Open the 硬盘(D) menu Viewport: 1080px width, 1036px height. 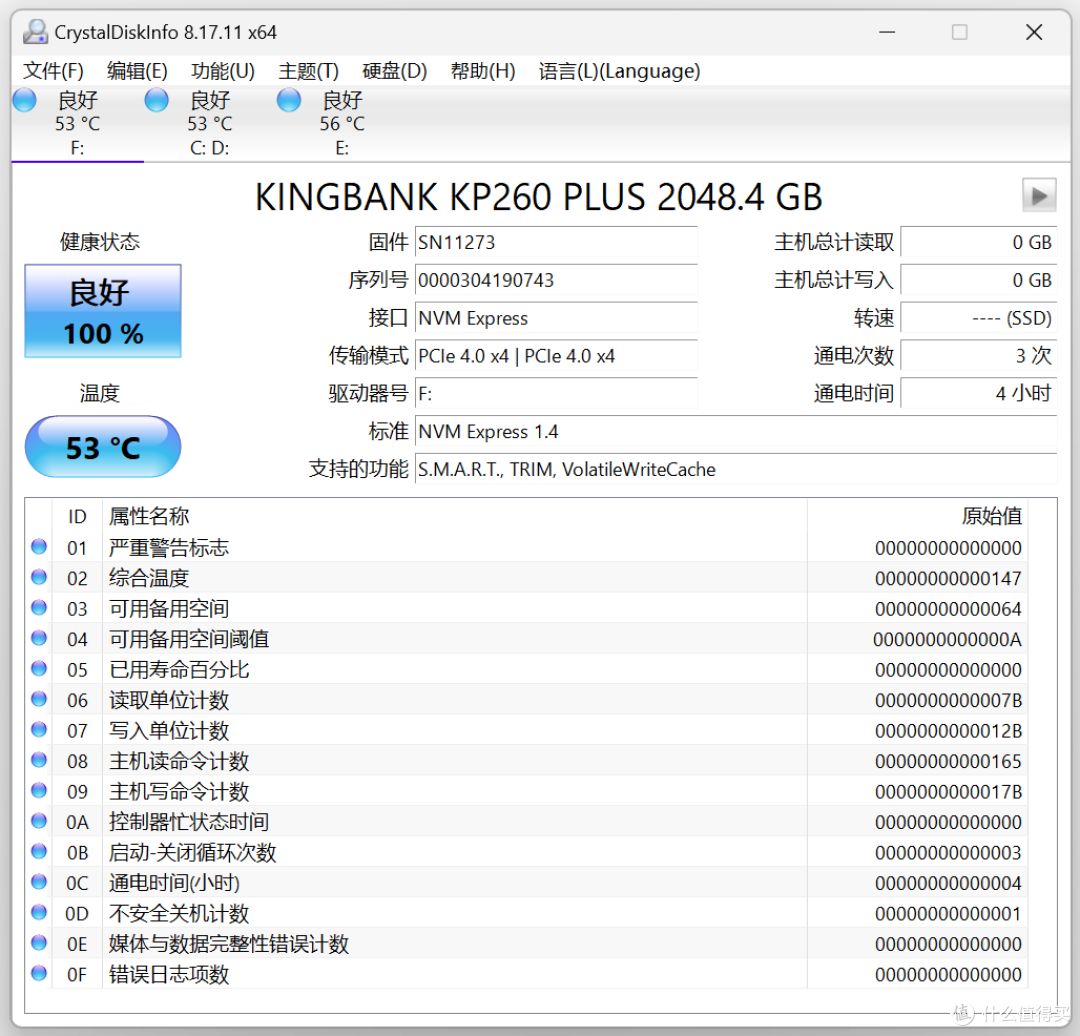coord(394,71)
